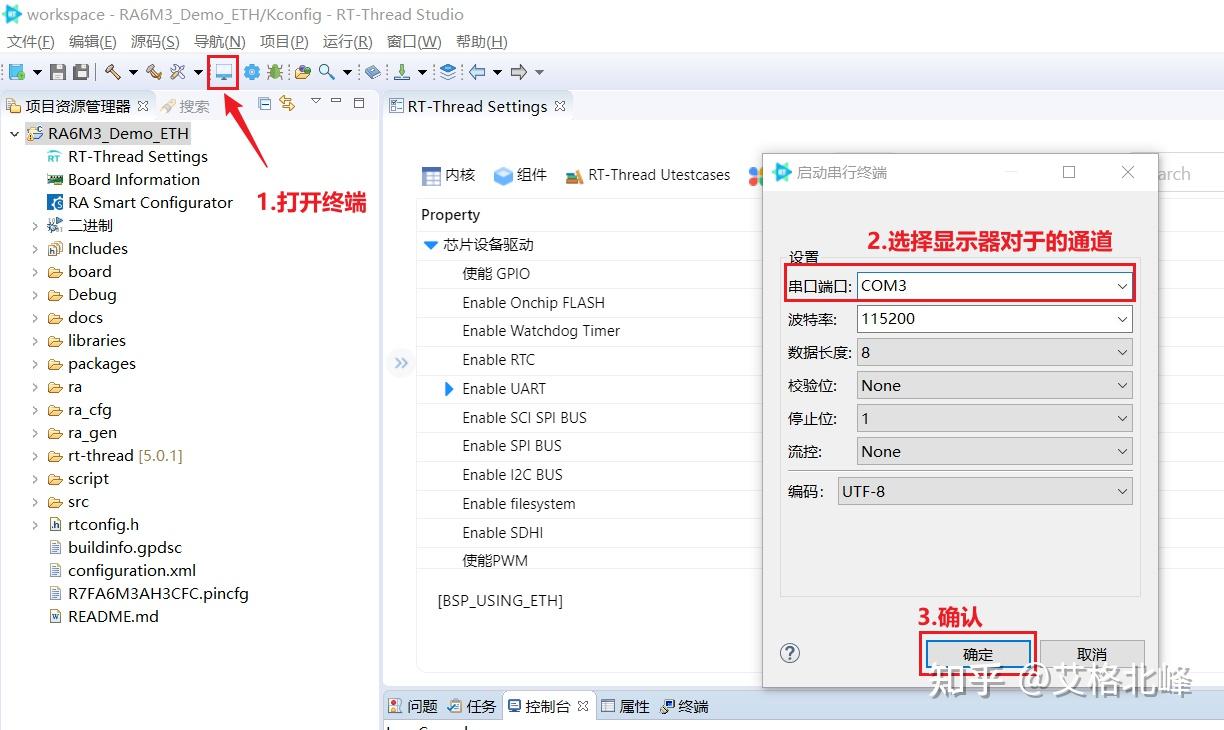
Task: Click the New project toolbar icon
Action: pyautogui.click(x=16, y=72)
